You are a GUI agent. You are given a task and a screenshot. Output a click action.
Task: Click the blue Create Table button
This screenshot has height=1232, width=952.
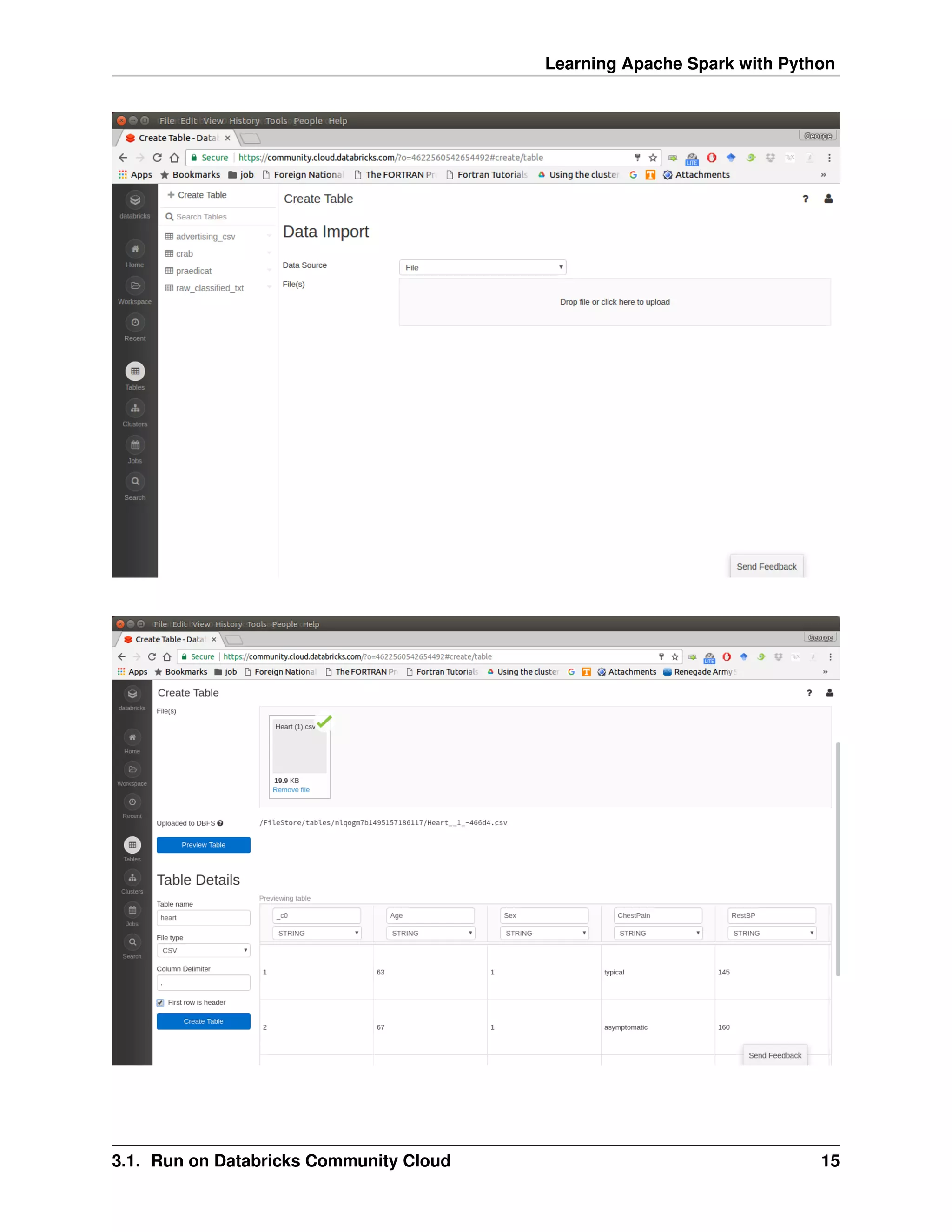(203, 1021)
